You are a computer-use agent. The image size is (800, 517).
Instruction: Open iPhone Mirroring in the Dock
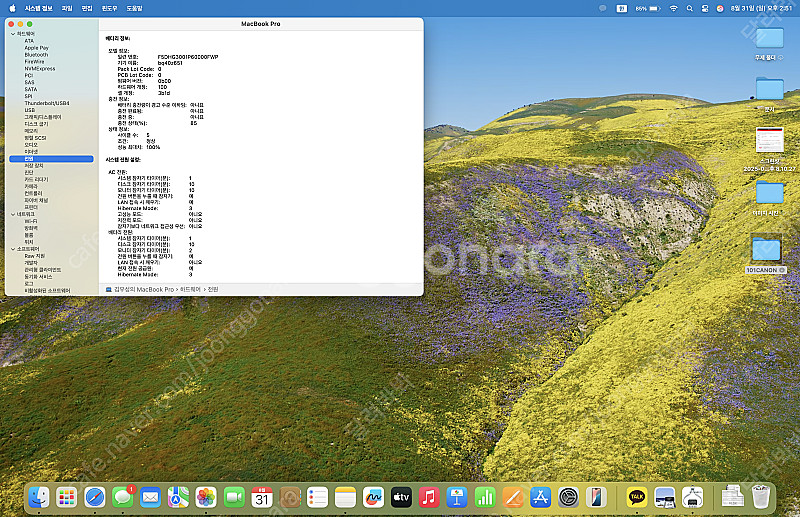[x=596, y=497]
